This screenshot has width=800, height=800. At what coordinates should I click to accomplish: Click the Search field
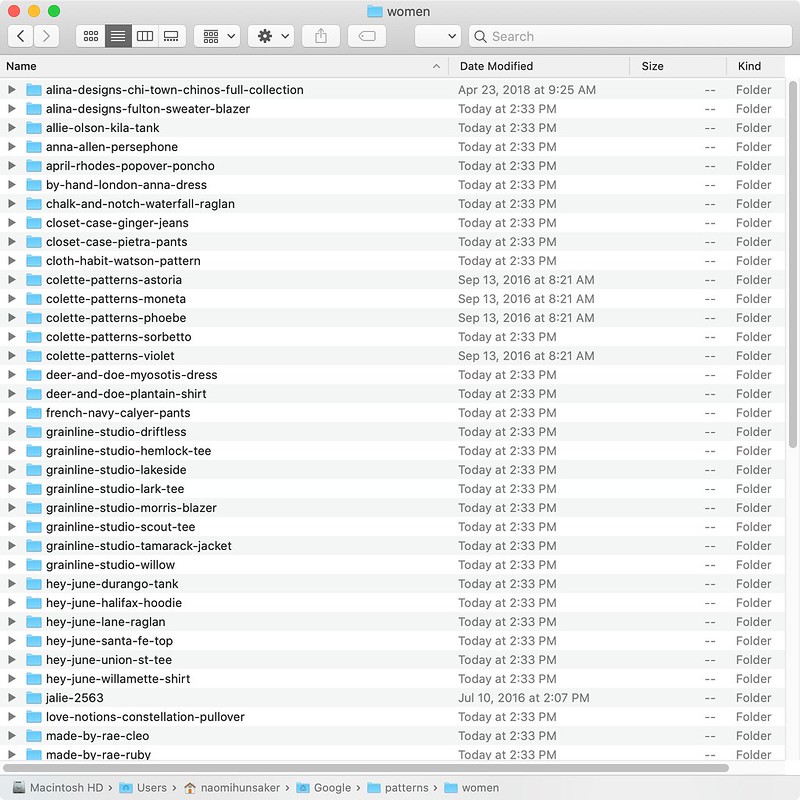click(630, 36)
